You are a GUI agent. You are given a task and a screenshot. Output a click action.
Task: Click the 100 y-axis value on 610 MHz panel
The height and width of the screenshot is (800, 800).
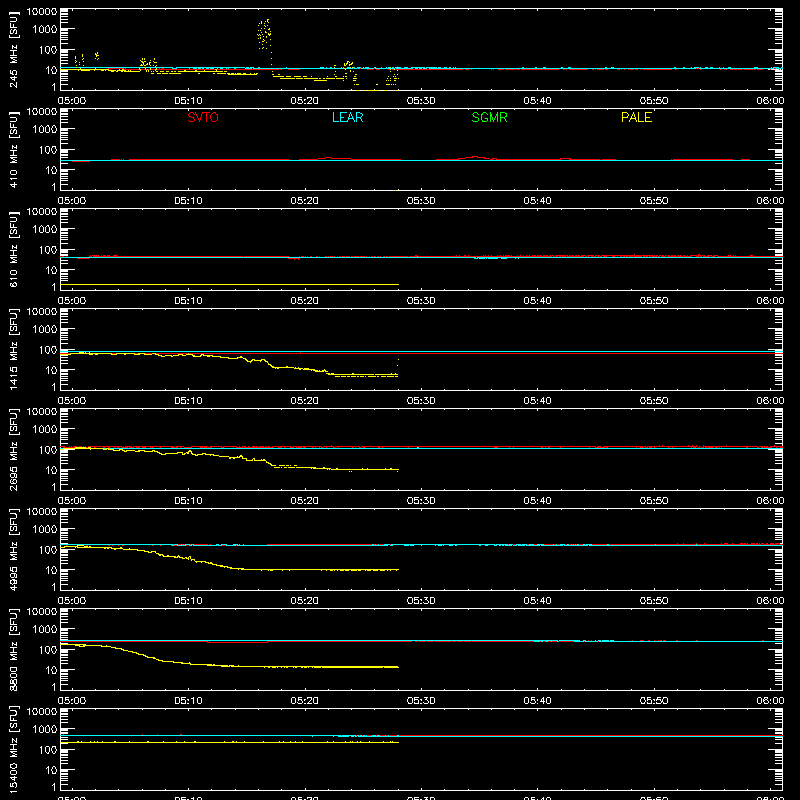pyautogui.click(x=47, y=249)
